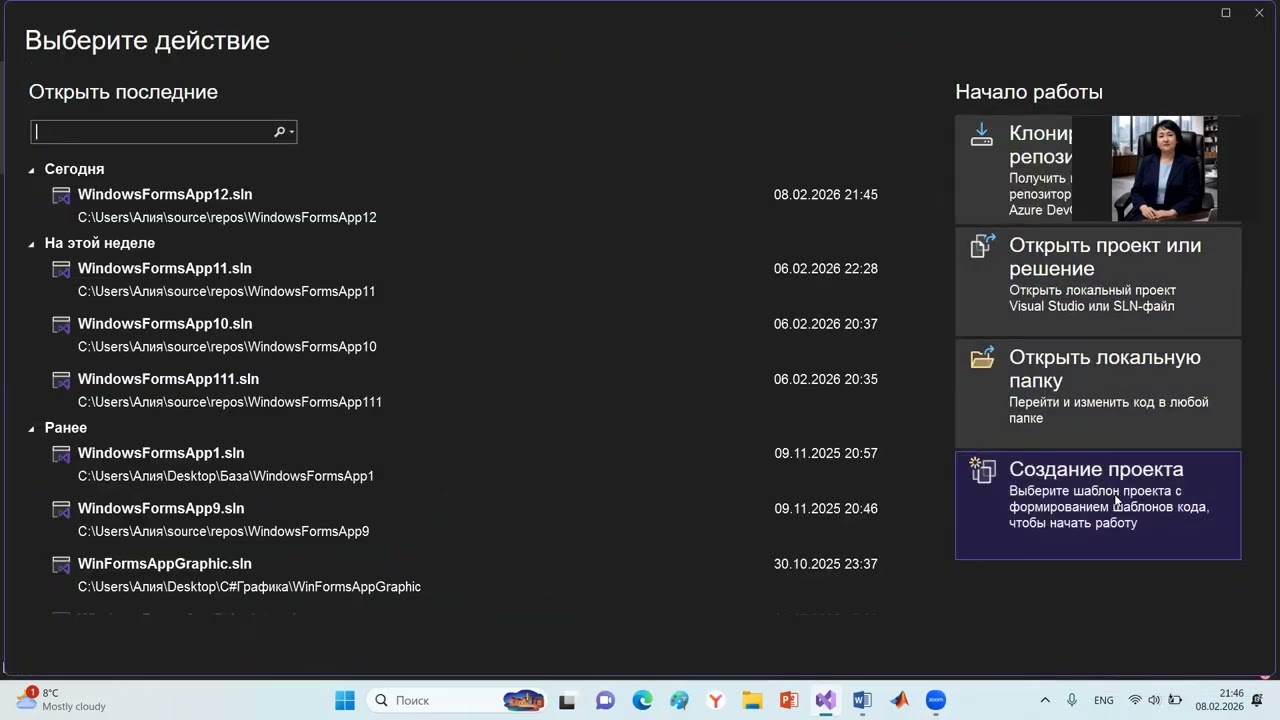Screen dimensions: 1280x720
Task: Click the date 09.11.2025 20:57
Action: click(x=826, y=454)
